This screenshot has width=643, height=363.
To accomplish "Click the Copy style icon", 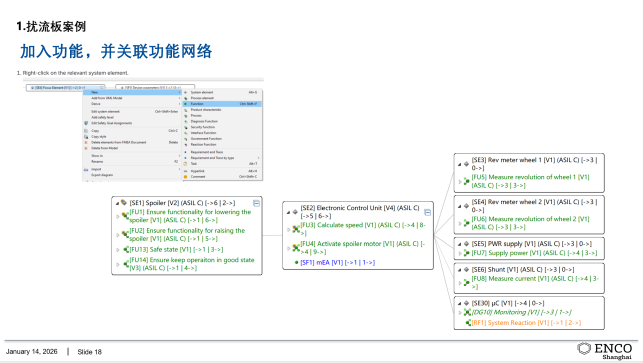I will click(x=86, y=137).
